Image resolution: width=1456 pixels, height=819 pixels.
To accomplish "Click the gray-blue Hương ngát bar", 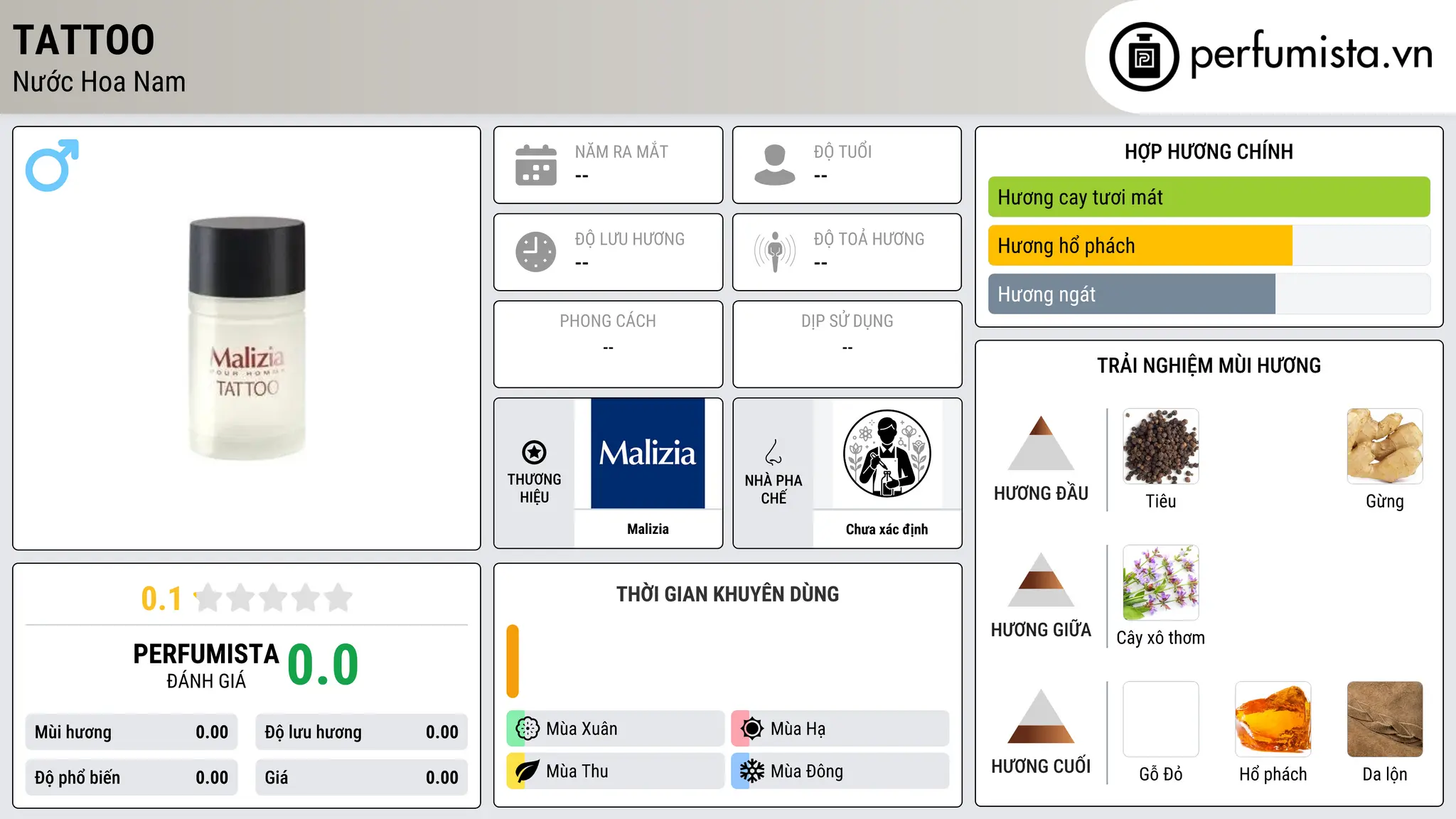I will [1132, 294].
